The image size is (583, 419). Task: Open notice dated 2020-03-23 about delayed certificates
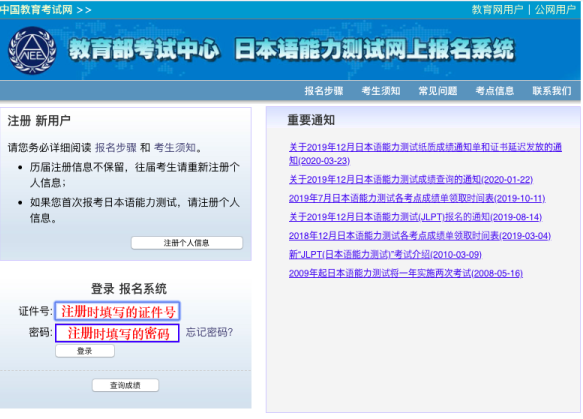425,154
